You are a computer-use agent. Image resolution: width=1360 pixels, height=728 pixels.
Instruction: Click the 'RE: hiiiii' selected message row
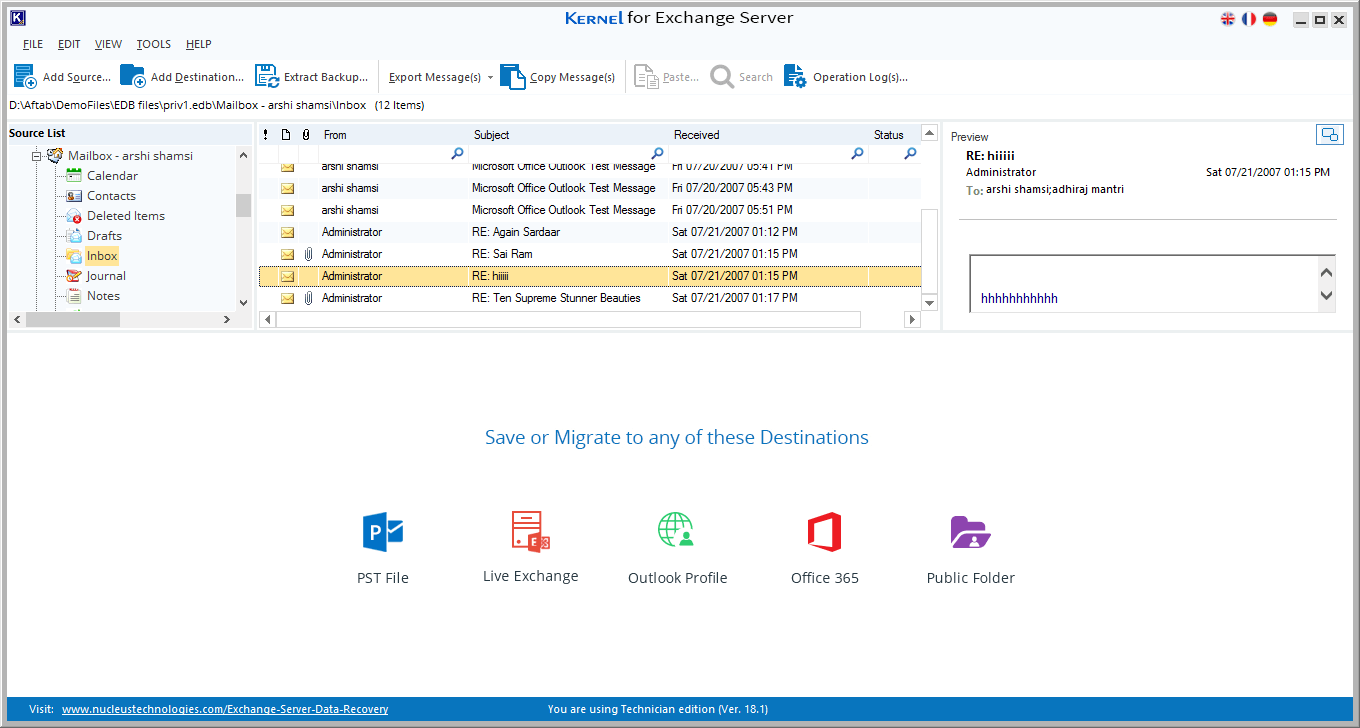[x=590, y=276]
